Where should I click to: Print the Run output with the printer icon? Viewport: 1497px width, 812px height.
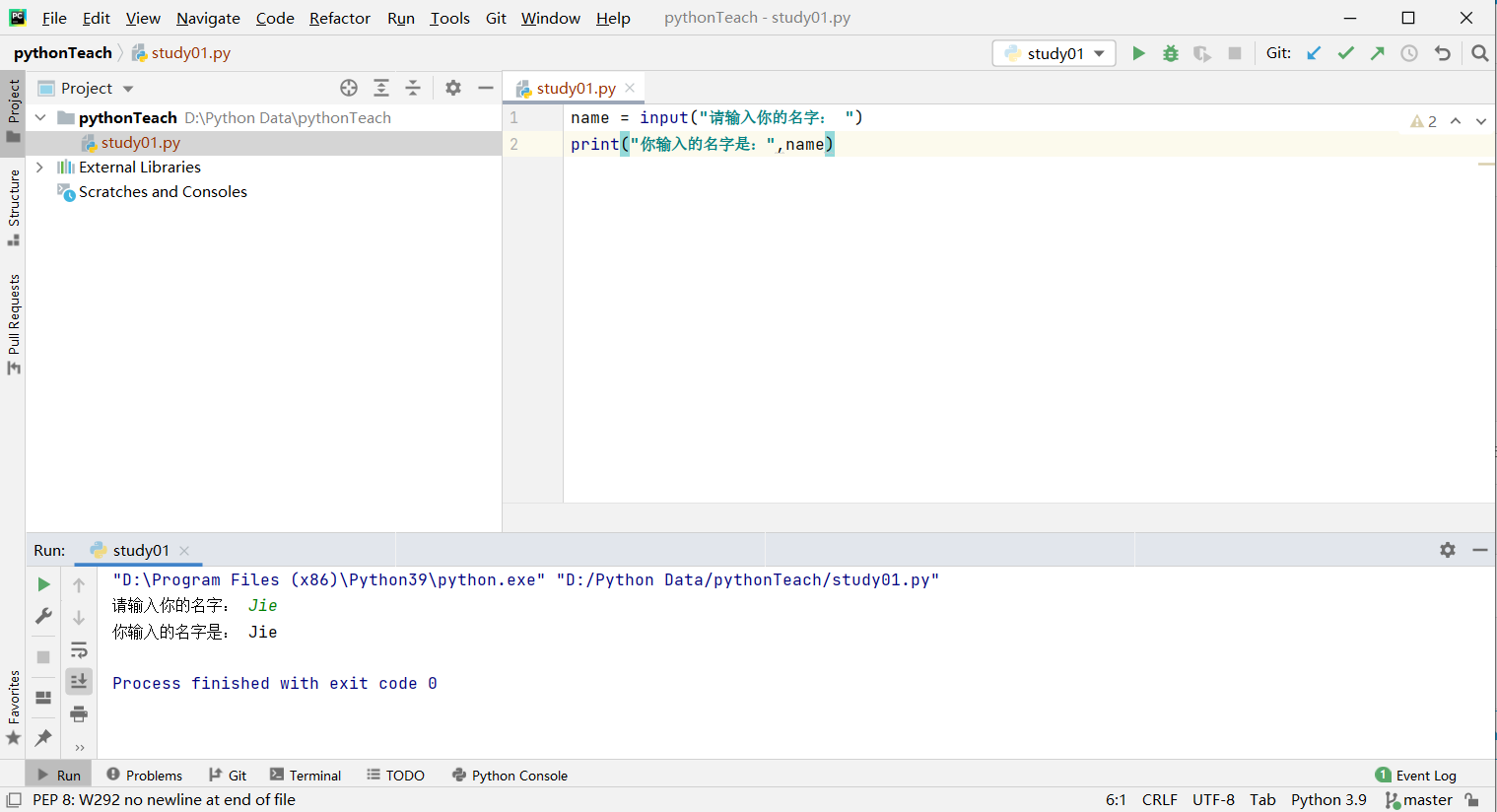79,714
